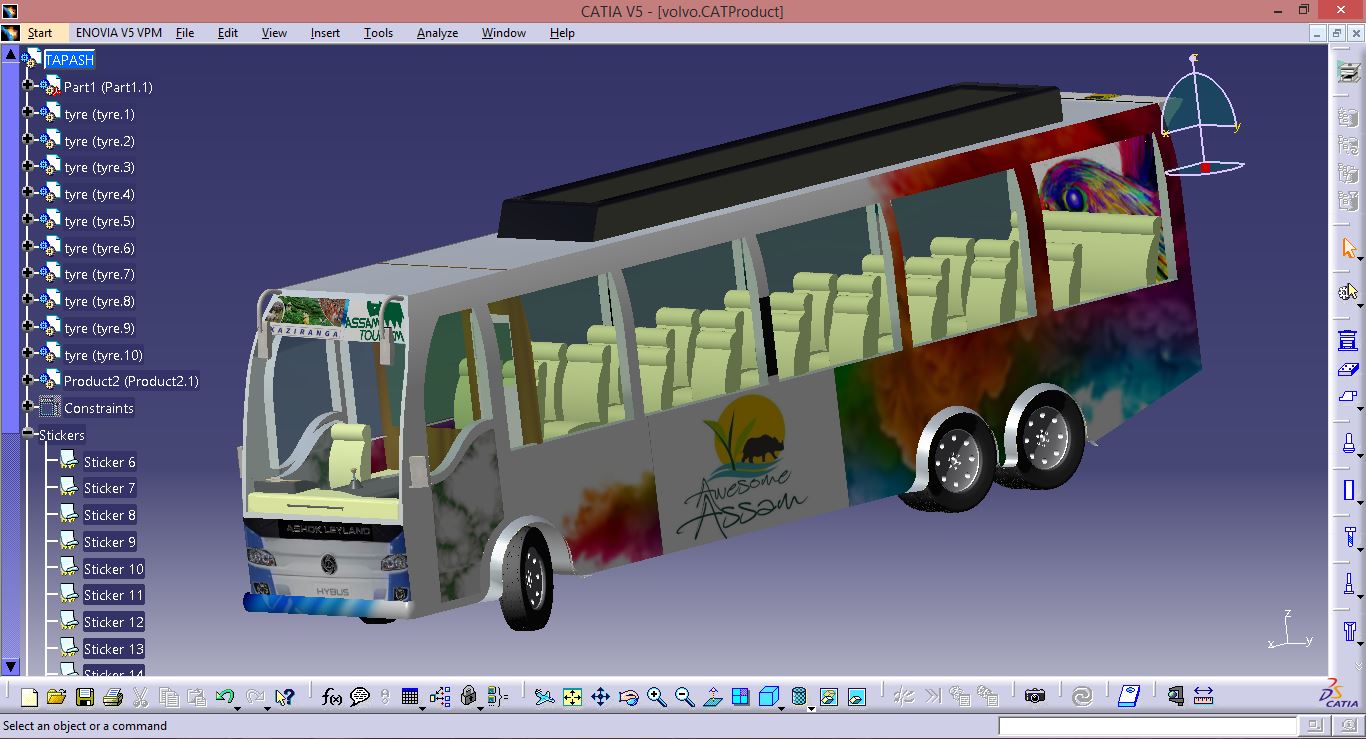Click the Start icon at top-left

tap(10, 33)
